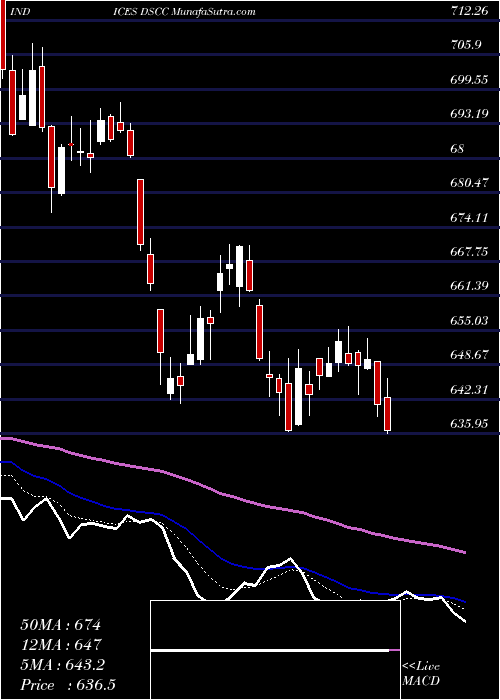The width and height of the screenshot is (500, 700).
Task: Click the last red candlestick near 635.95
Action: (x=388, y=414)
